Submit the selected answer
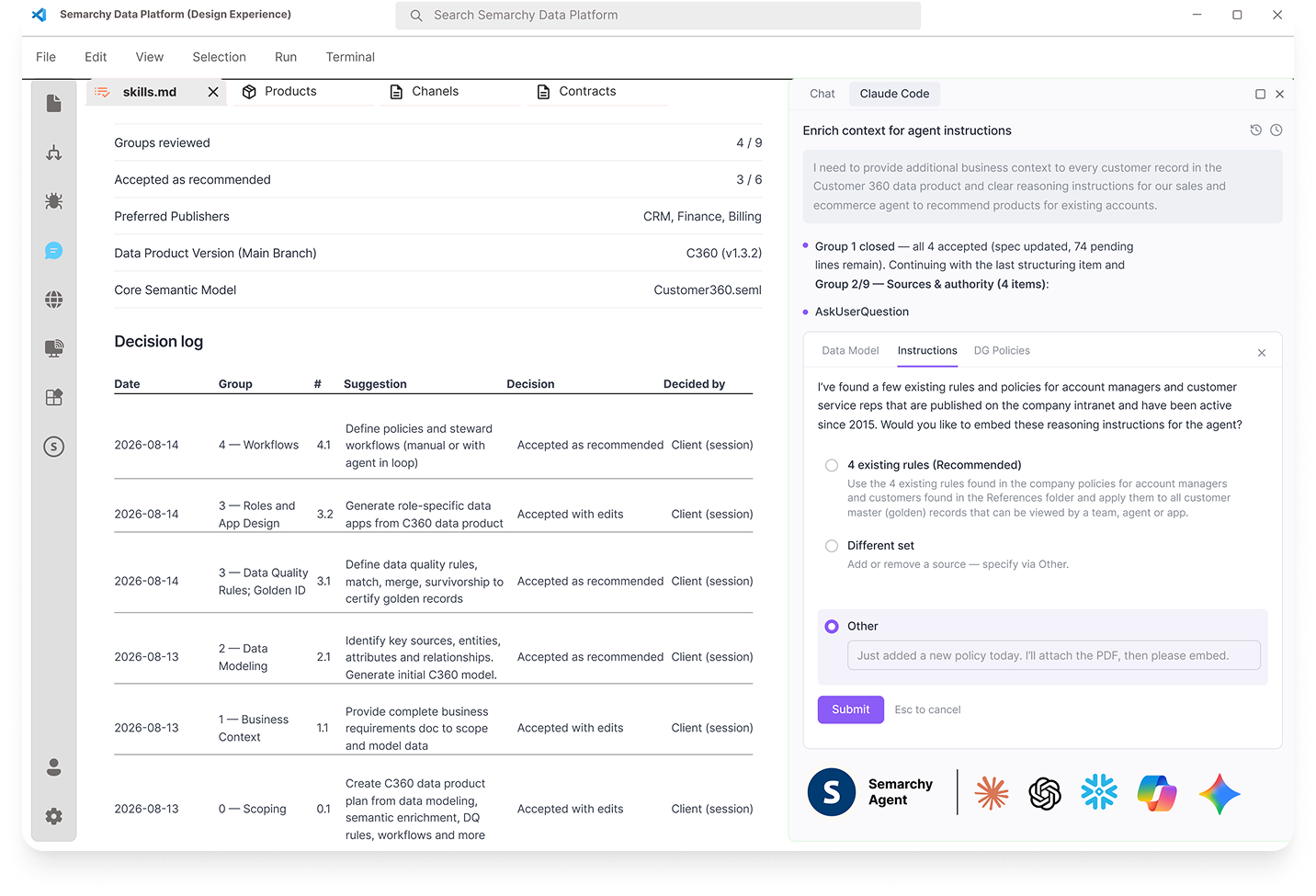The height and width of the screenshot is (896, 1316). click(x=851, y=709)
